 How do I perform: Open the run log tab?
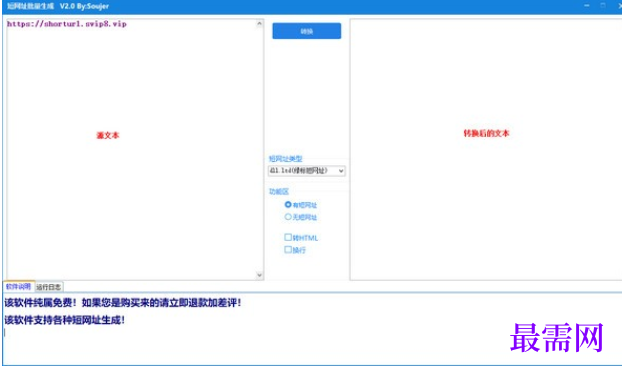tap(48, 287)
